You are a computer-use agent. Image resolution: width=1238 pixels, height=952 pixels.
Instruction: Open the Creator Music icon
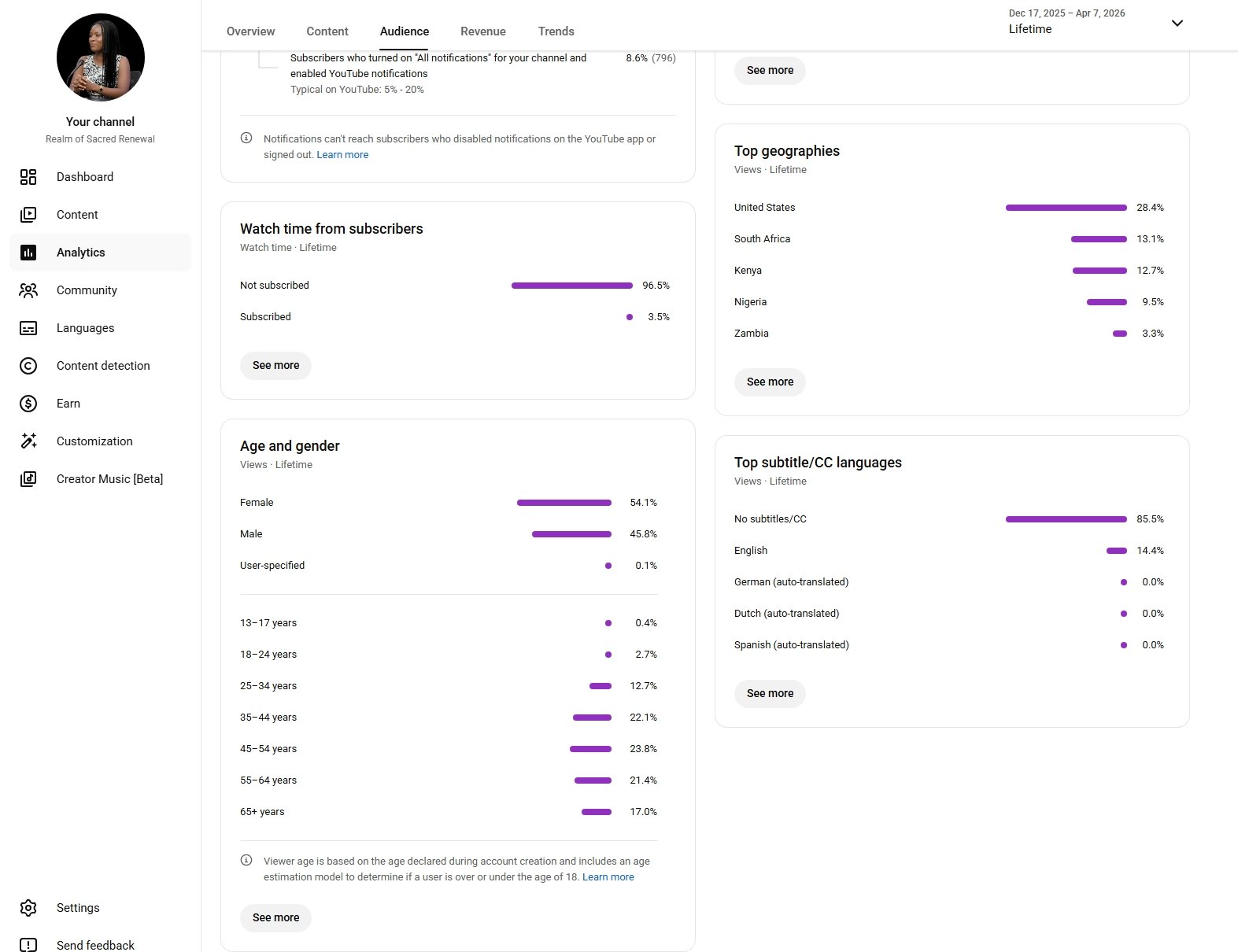28,479
